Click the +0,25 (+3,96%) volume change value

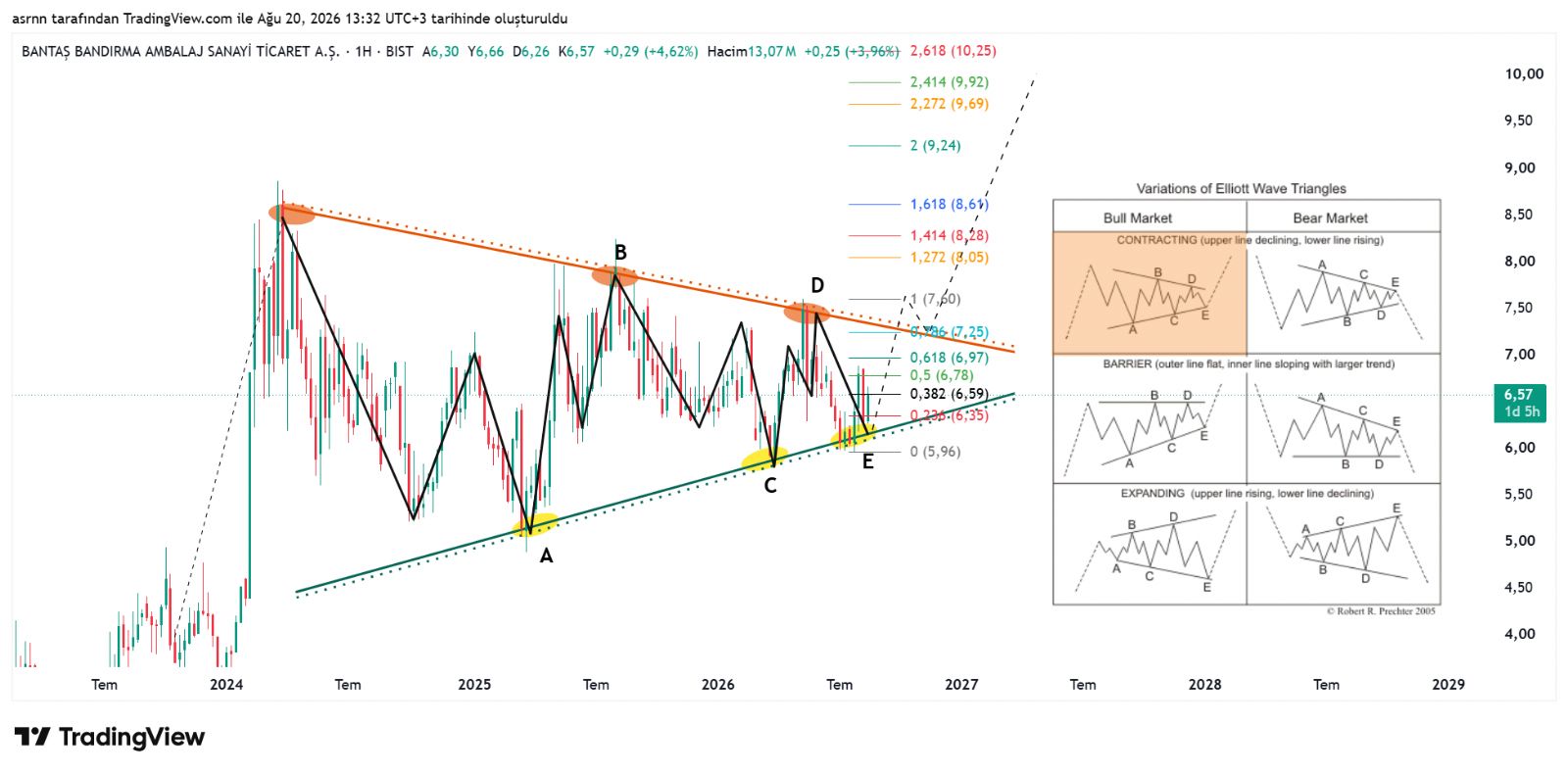852,52
